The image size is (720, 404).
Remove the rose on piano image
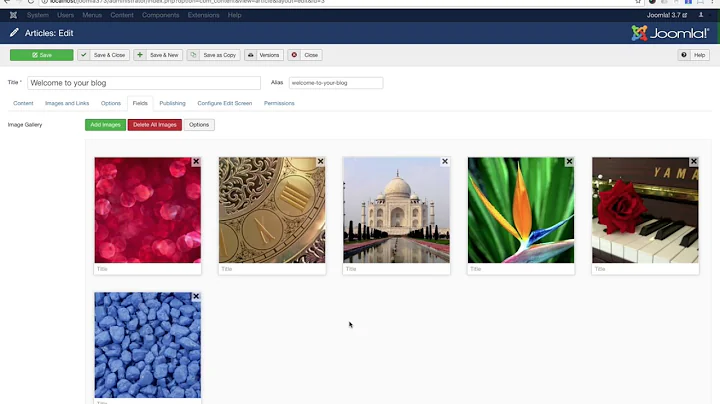(x=694, y=162)
